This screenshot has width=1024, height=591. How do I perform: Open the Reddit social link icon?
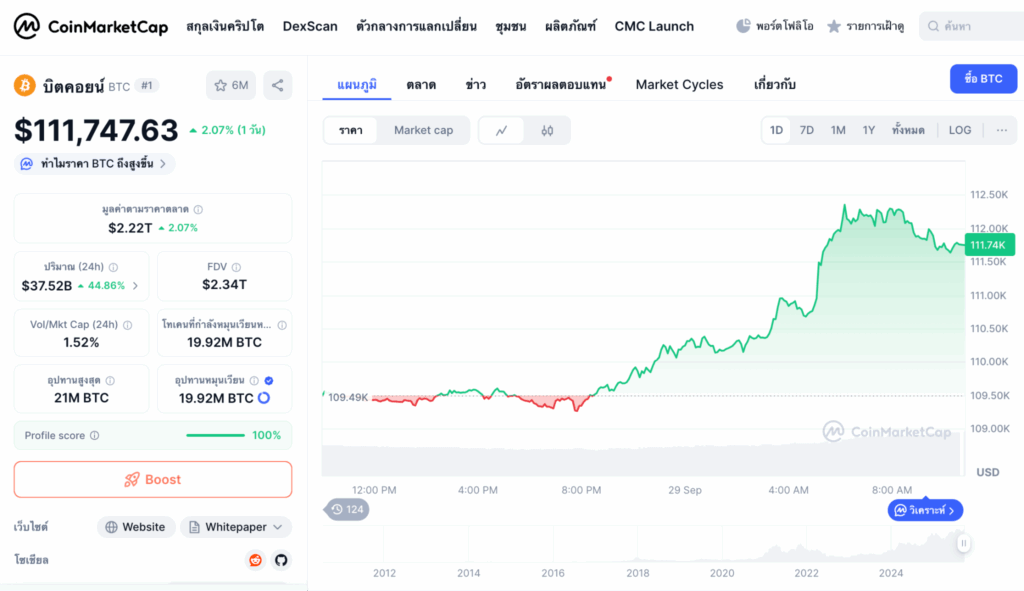tap(256, 560)
